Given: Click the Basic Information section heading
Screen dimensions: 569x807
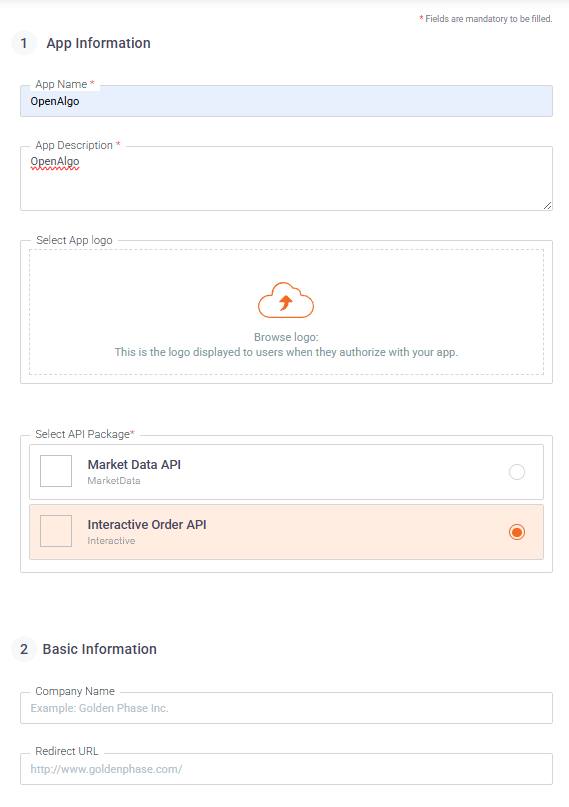Looking at the screenshot, I should [100, 649].
